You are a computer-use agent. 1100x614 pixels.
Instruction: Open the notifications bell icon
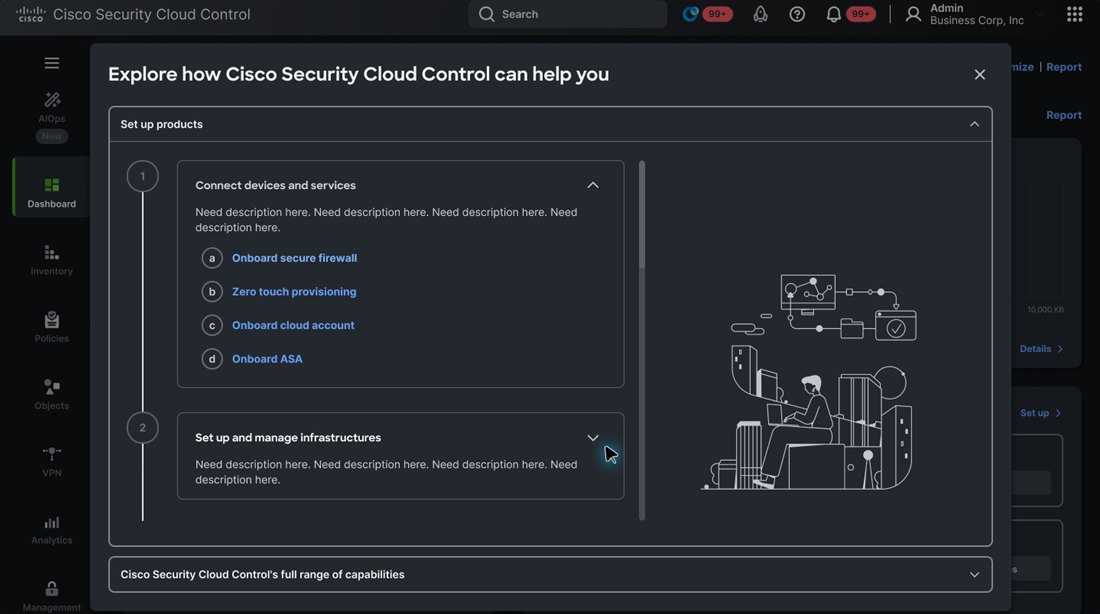click(833, 14)
